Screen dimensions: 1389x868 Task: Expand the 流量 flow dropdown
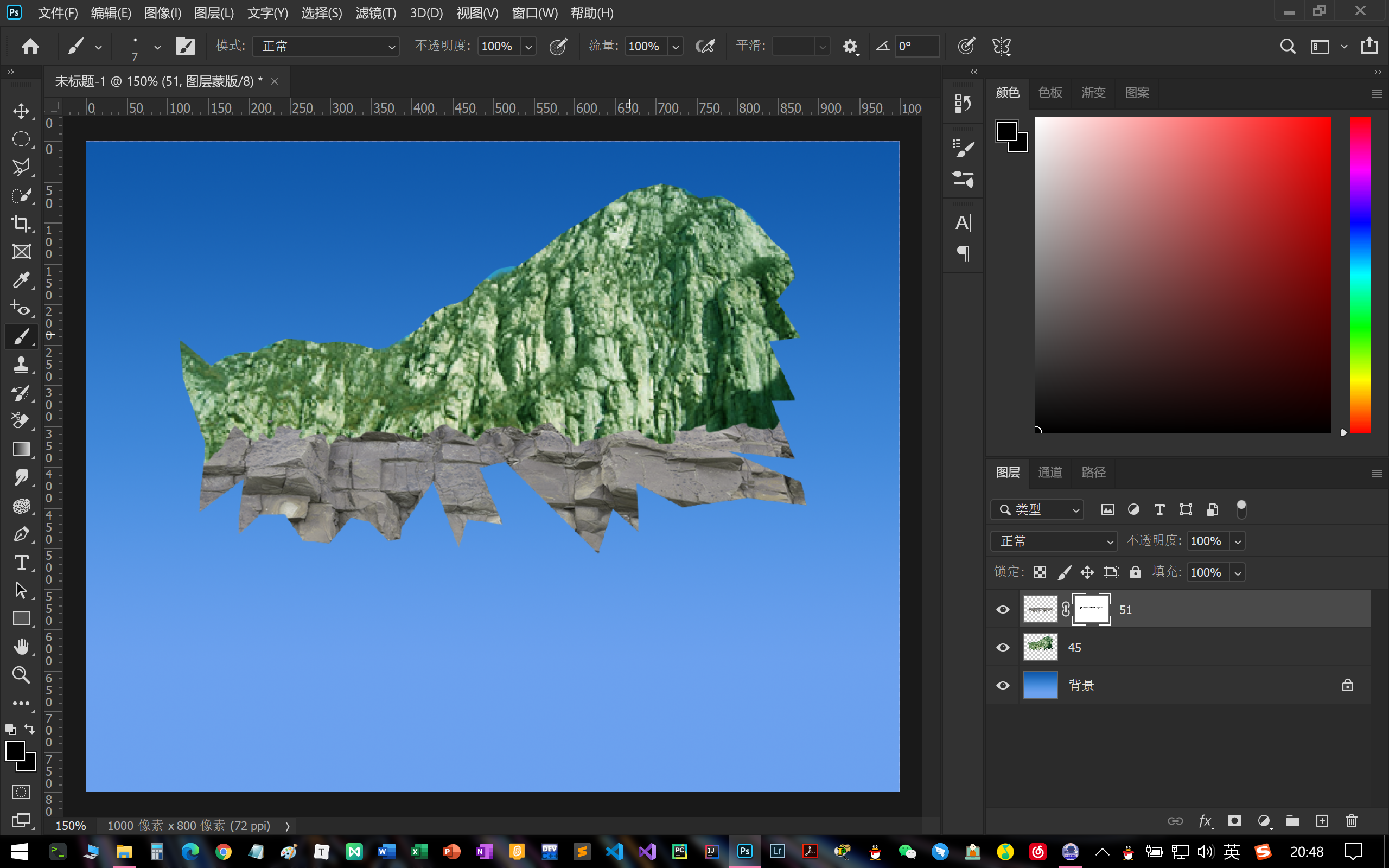click(x=676, y=47)
